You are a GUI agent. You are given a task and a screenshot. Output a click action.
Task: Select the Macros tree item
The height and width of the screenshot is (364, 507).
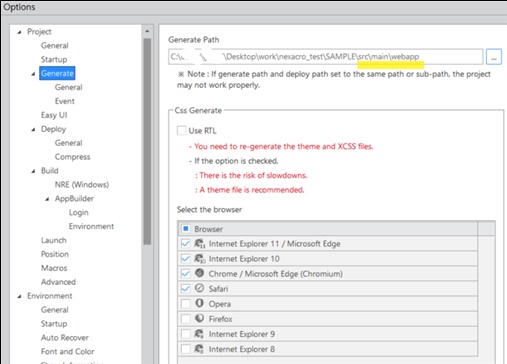pyautogui.click(x=54, y=268)
